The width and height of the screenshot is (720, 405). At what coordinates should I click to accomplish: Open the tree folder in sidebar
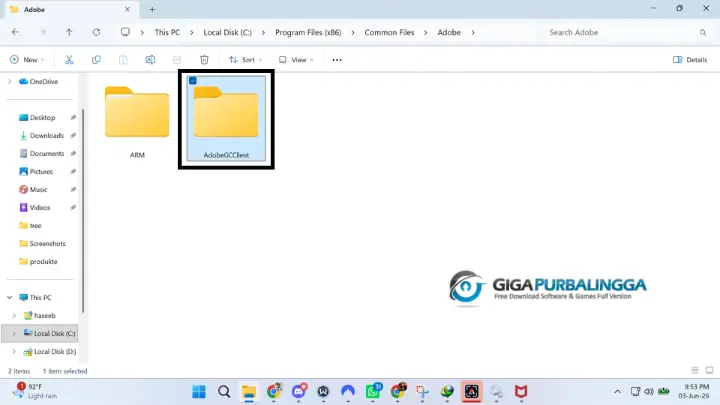pyautogui.click(x=35, y=225)
